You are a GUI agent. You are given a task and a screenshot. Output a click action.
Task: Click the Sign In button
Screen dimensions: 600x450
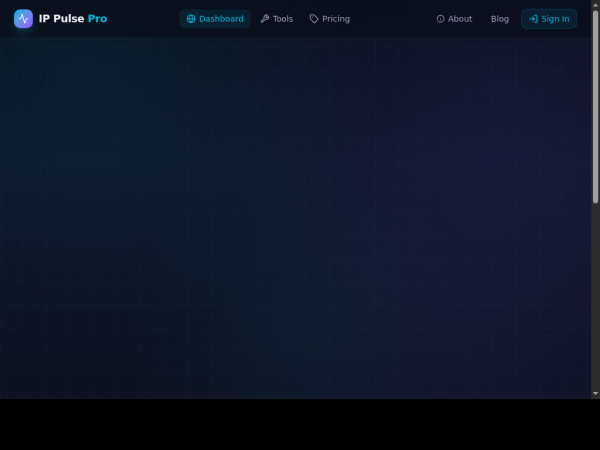pos(549,19)
